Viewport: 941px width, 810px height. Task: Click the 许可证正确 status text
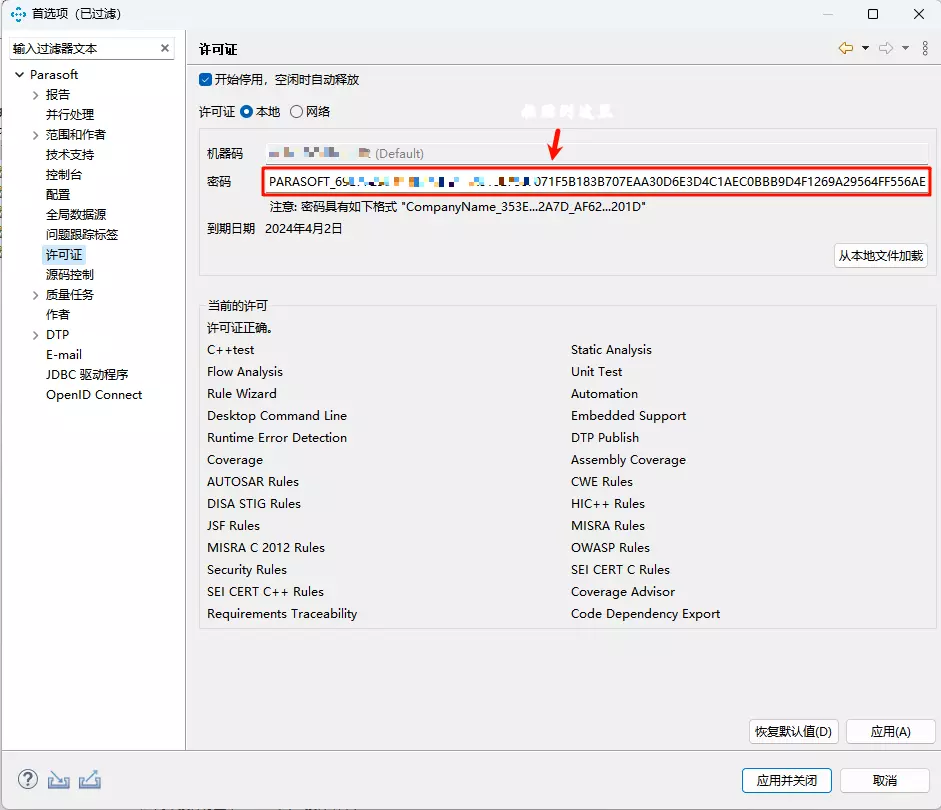pyautogui.click(x=240, y=328)
